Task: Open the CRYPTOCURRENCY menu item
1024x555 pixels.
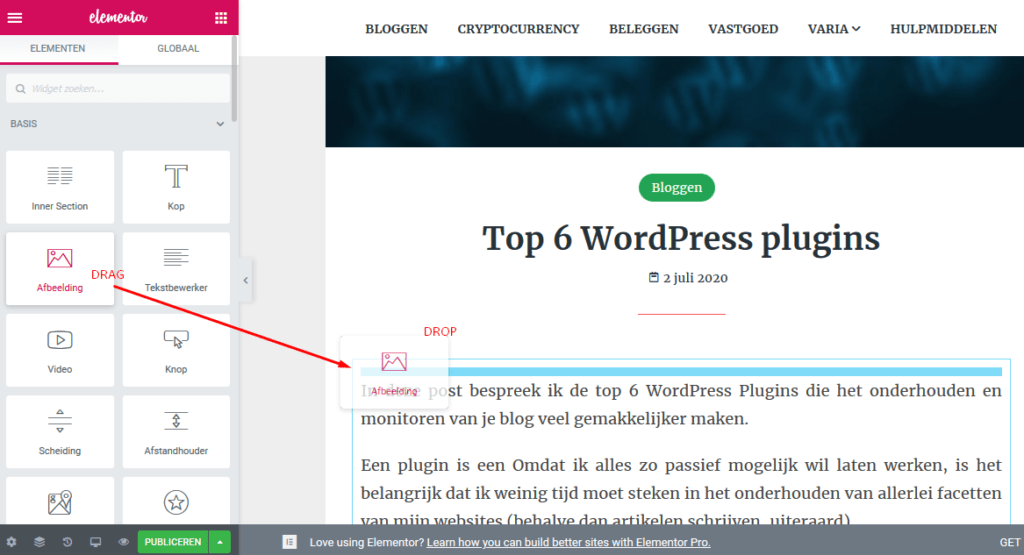Action: click(x=519, y=29)
